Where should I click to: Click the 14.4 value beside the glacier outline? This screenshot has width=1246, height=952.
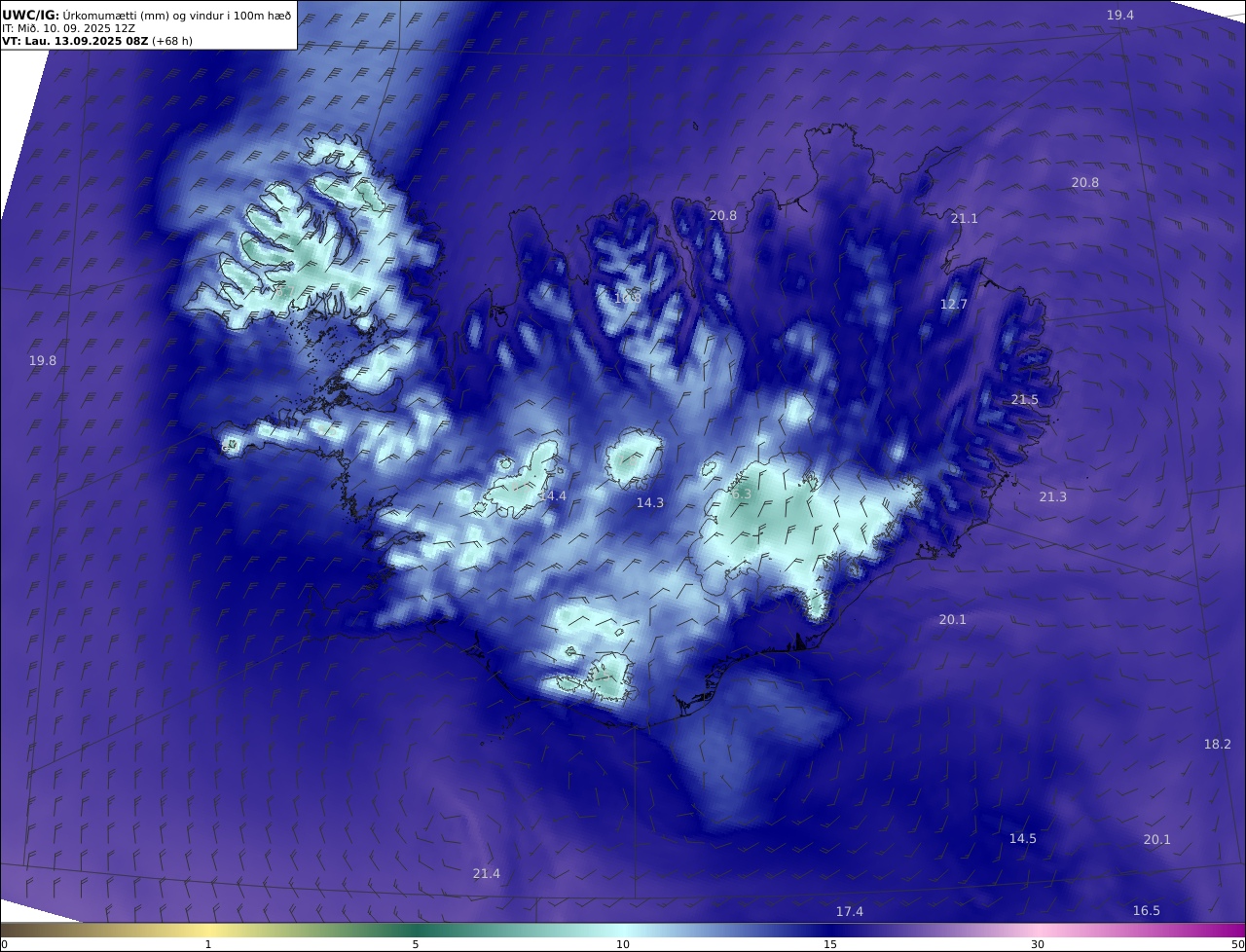click(552, 496)
